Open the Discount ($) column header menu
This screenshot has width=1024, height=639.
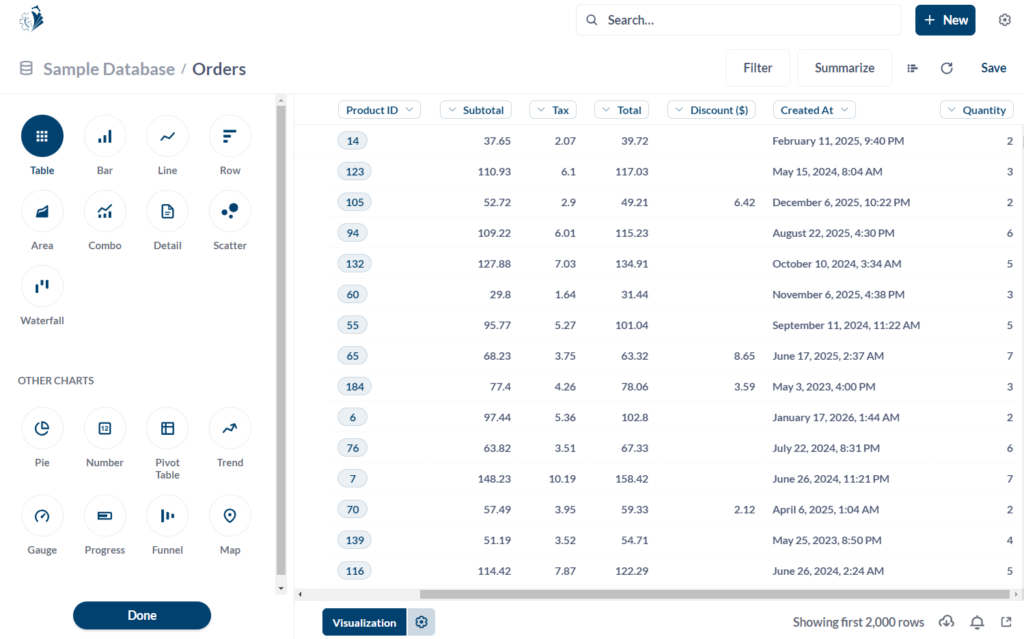point(711,110)
